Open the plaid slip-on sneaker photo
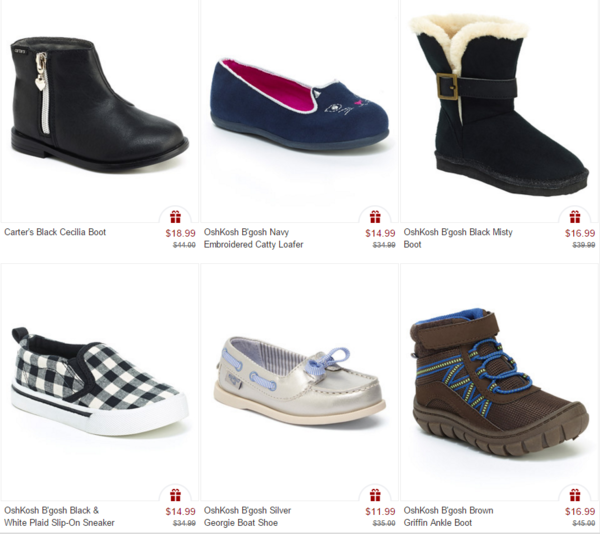600x534 pixels. [x=99, y=381]
